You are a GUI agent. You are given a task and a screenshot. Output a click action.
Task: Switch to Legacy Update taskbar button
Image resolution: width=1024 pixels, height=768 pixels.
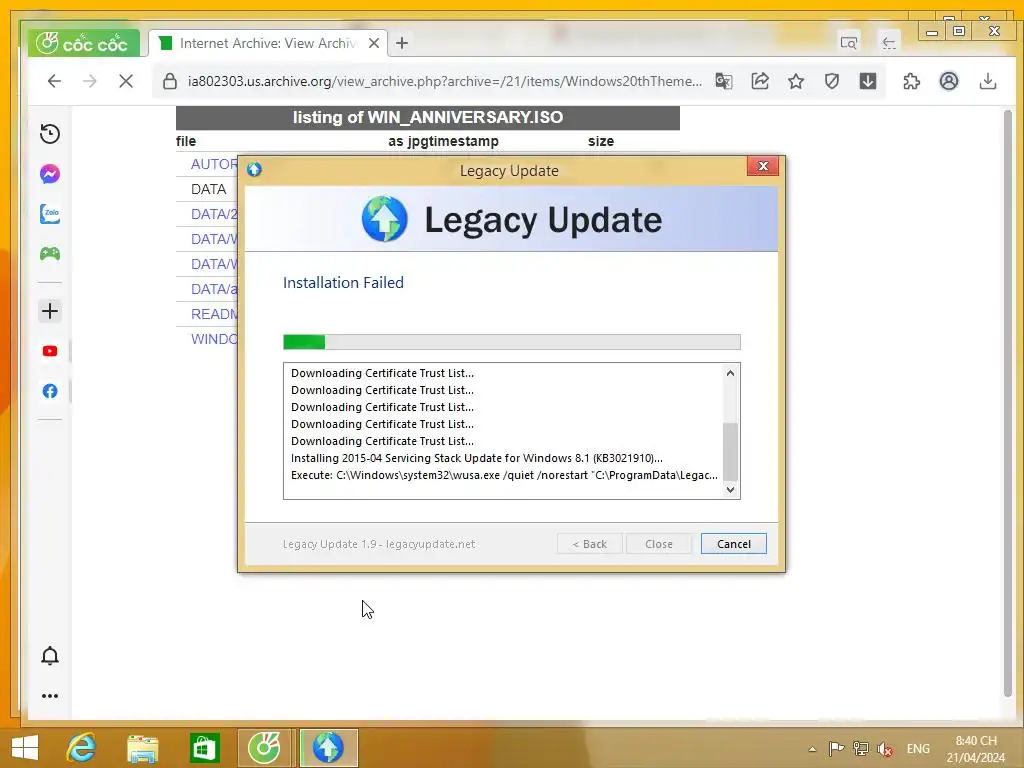pos(328,748)
